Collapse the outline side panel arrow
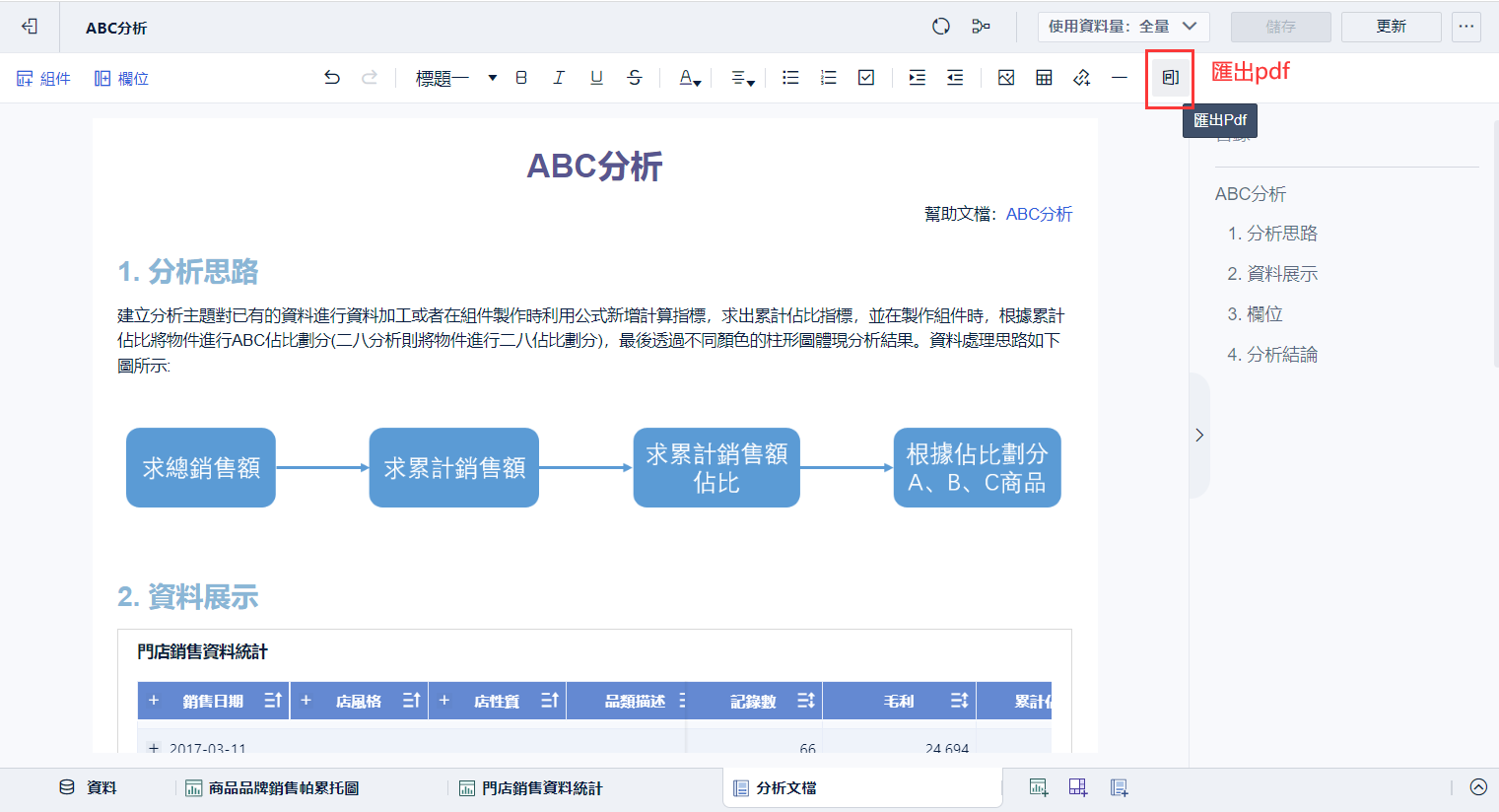The height and width of the screenshot is (812, 1499). tap(1199, 435)
